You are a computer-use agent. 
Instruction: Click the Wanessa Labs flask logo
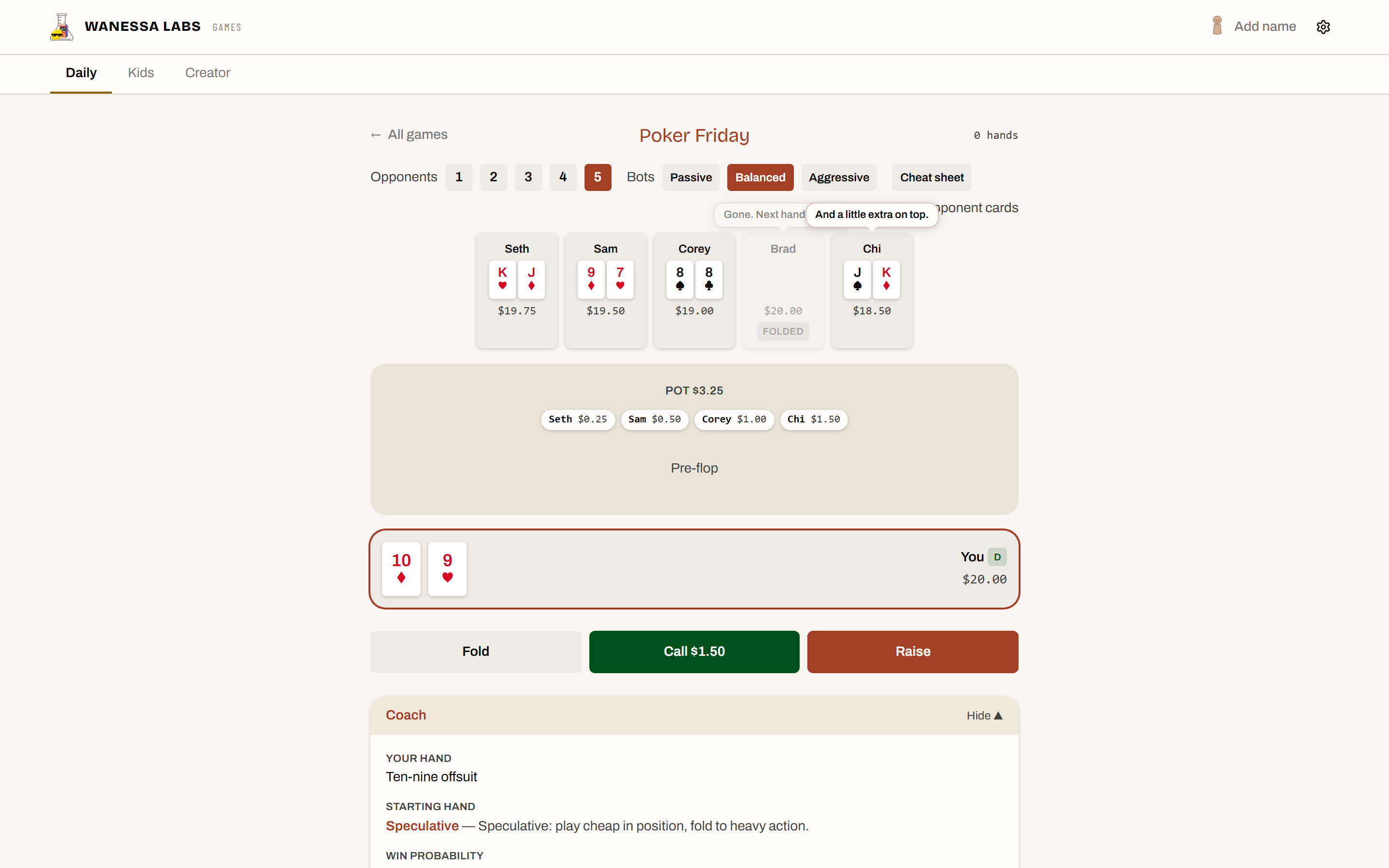[61, 27]
